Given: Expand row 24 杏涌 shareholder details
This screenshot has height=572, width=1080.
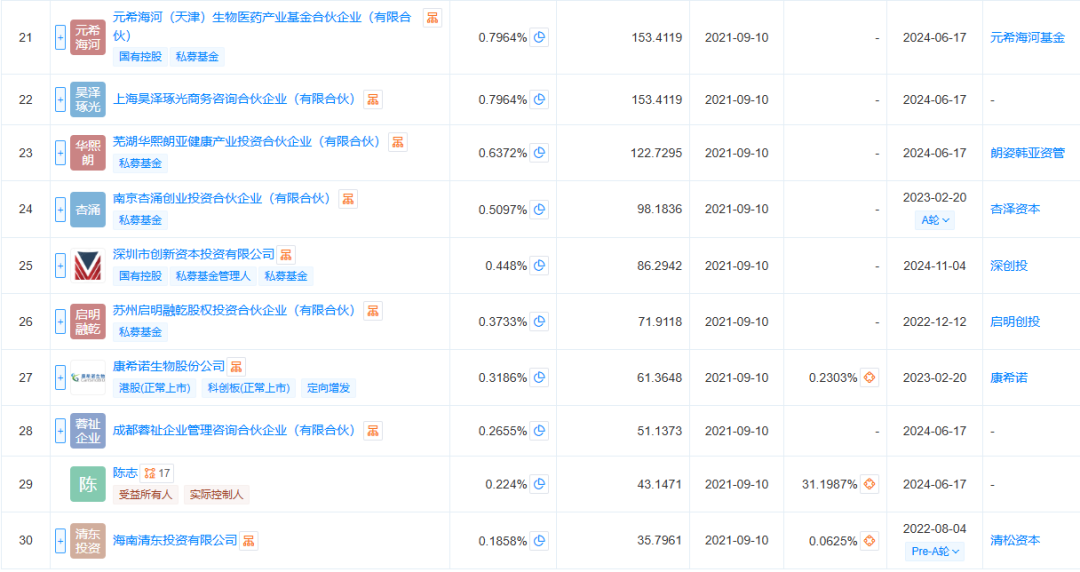Looking at the screenshot, I should 60,209.
